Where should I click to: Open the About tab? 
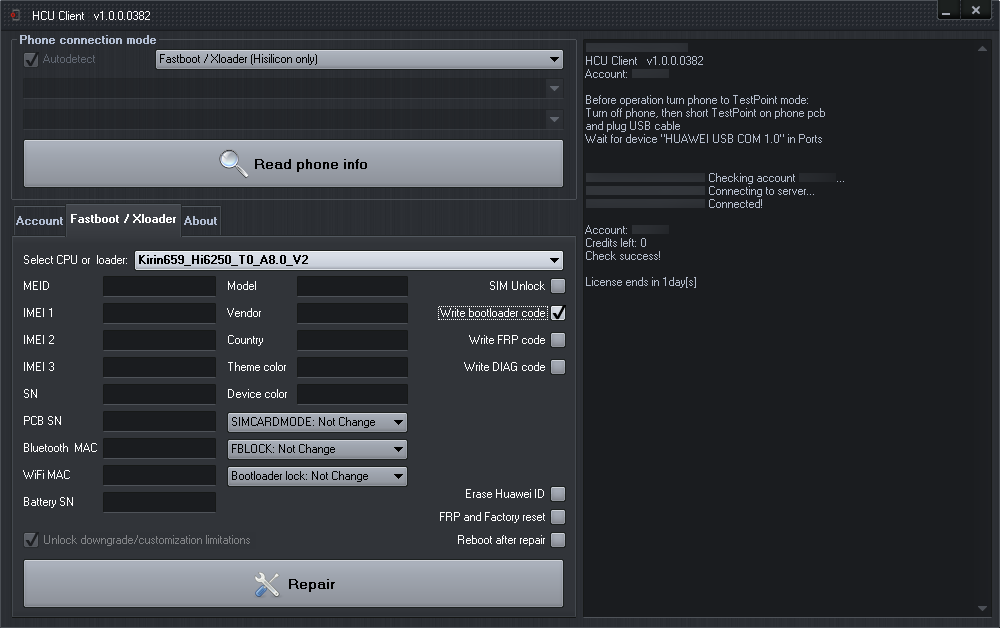point(200,221)
